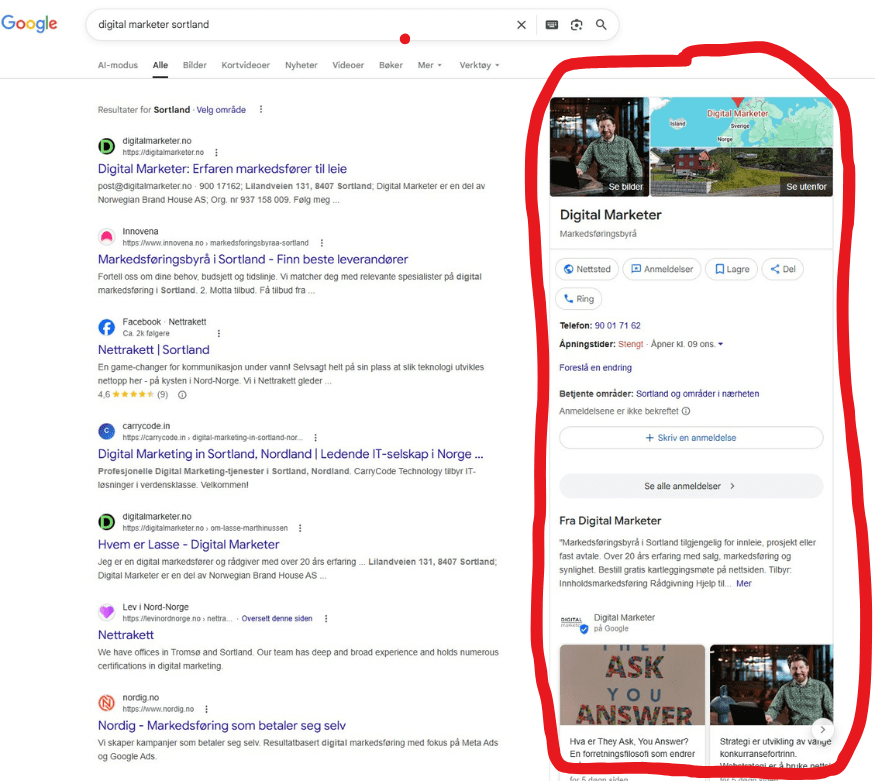Switch to the Bilder tab
Image resolution: width=875 pixels, height=781 pixels.
point(194,64)
